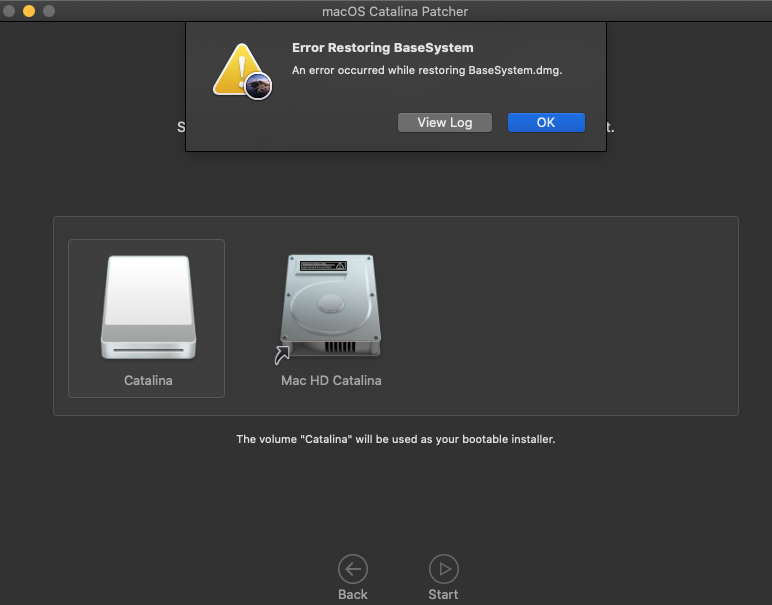Click the "Mac HD Catalina" label text
This screenshot has width=772, height=605.
coord(331,381)
